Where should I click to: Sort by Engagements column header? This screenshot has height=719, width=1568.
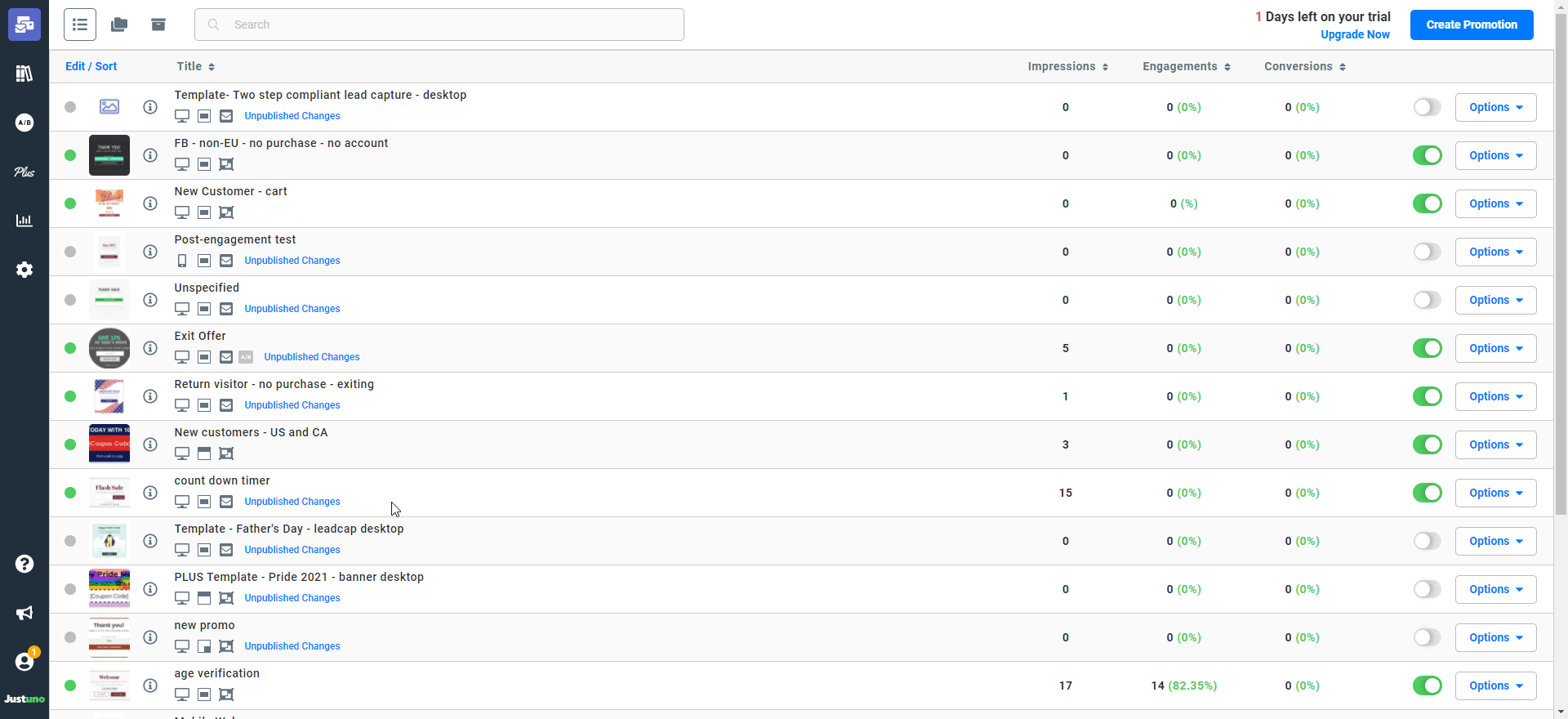pyautogui.click(x=1187, y=66)
